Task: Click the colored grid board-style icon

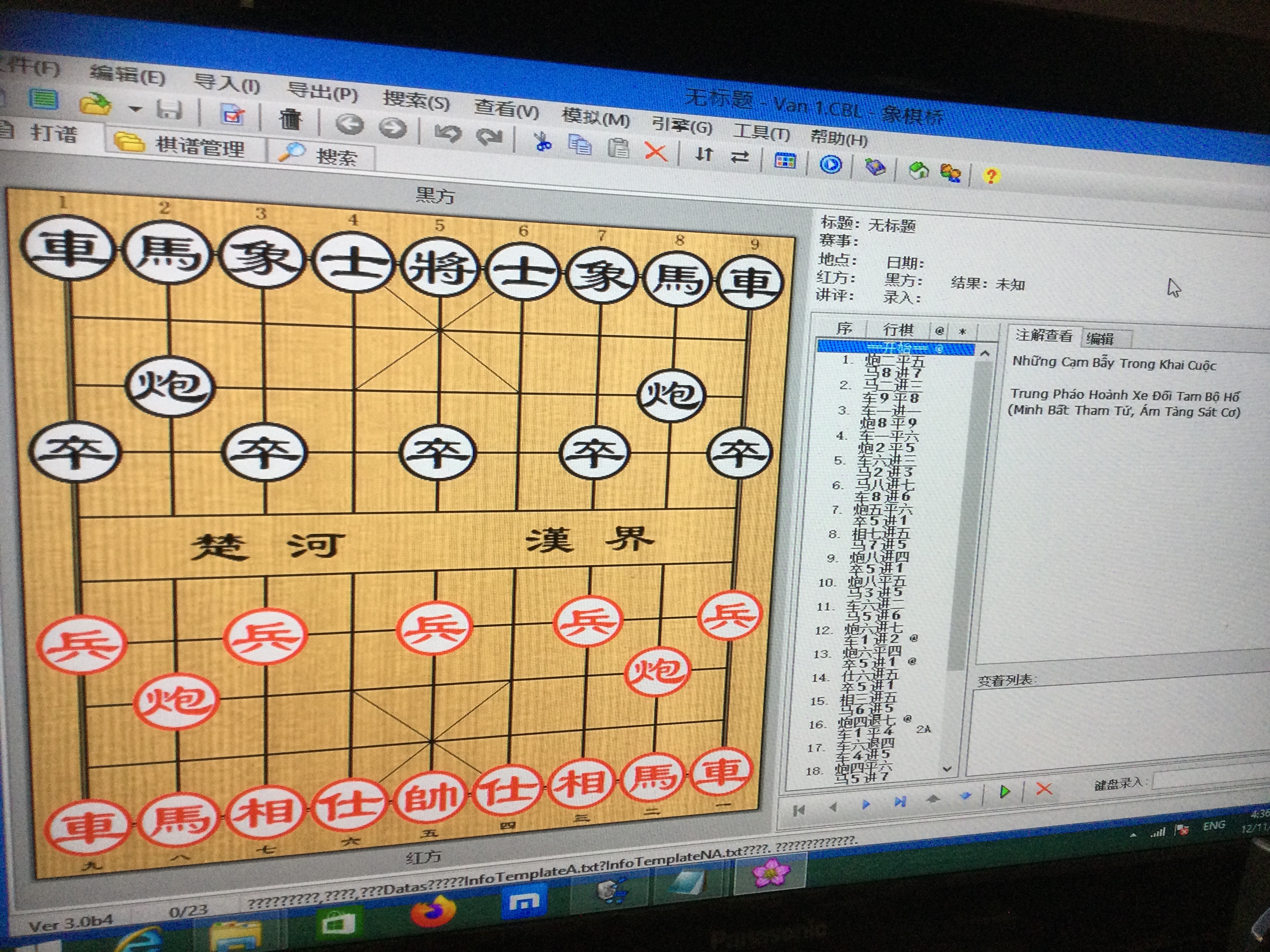Action: (x=785, y=161)
